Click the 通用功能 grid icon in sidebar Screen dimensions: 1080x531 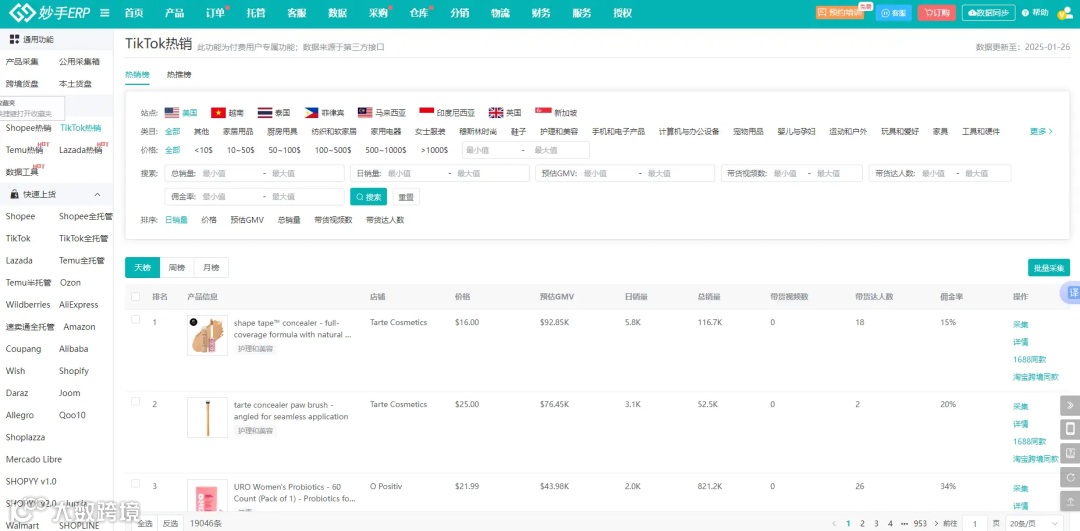click(14, 39)
